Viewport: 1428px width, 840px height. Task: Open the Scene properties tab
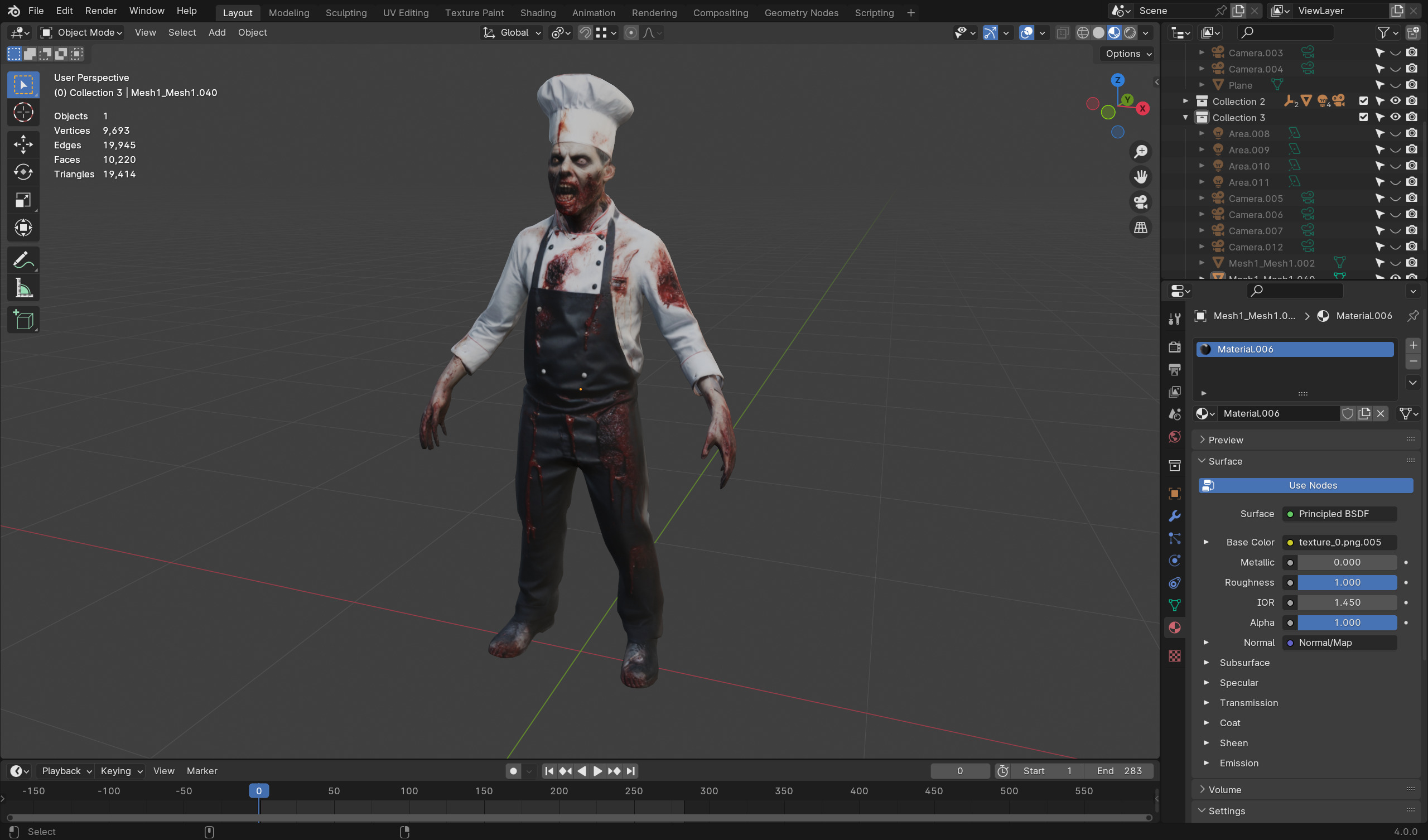[x=1175, y=414]
